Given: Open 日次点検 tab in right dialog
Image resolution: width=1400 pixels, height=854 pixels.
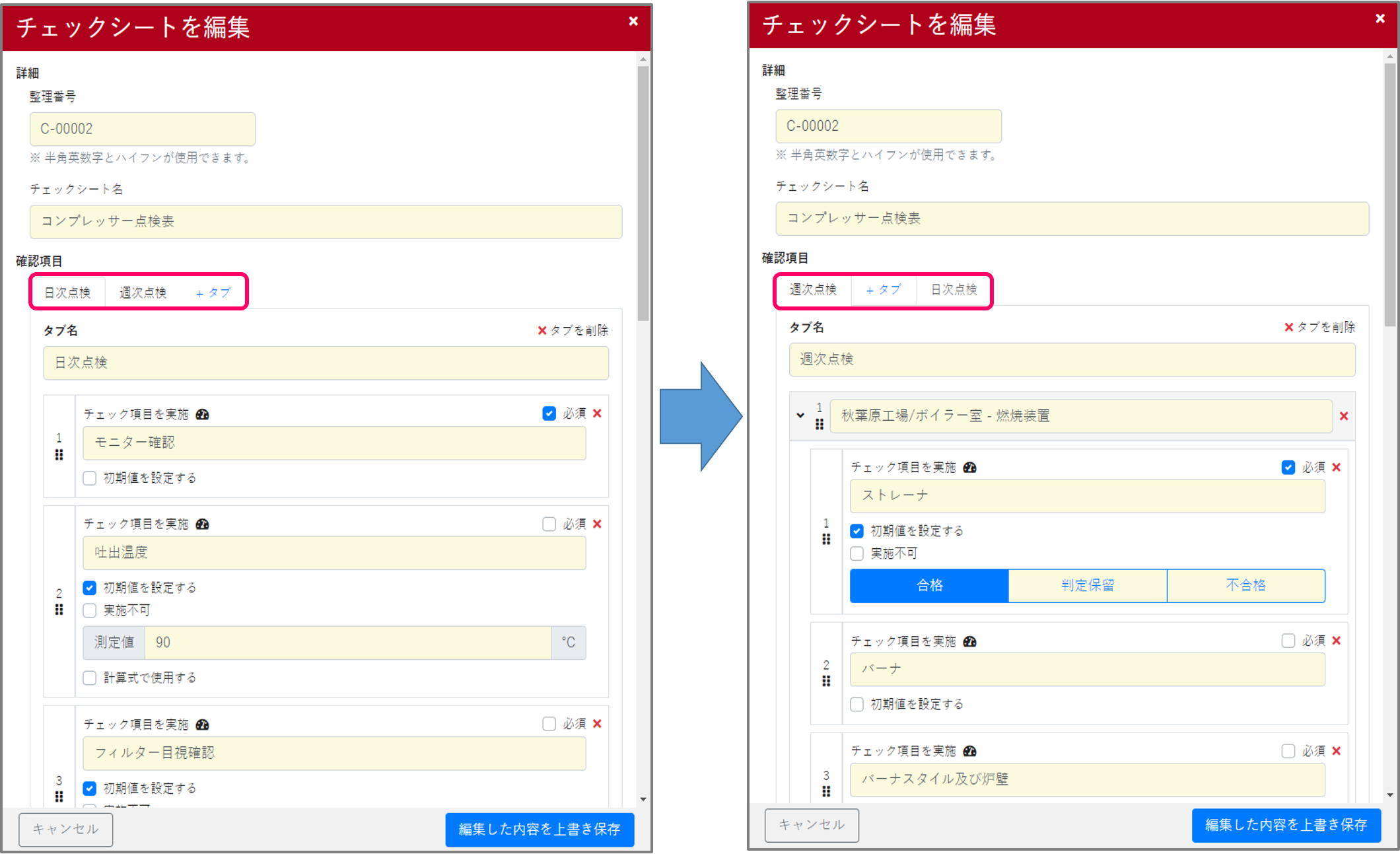Looking at the screenshot, I should click(x=953, y=289).
